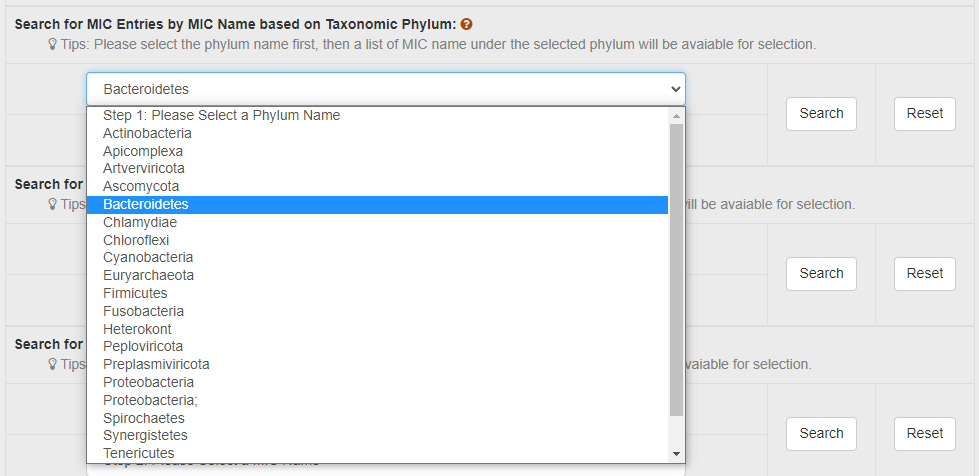Image resolution: width=979 pixels, height=476 pixels.
Task: Choose Spirochaetes in the list
Action: [144, 418]
